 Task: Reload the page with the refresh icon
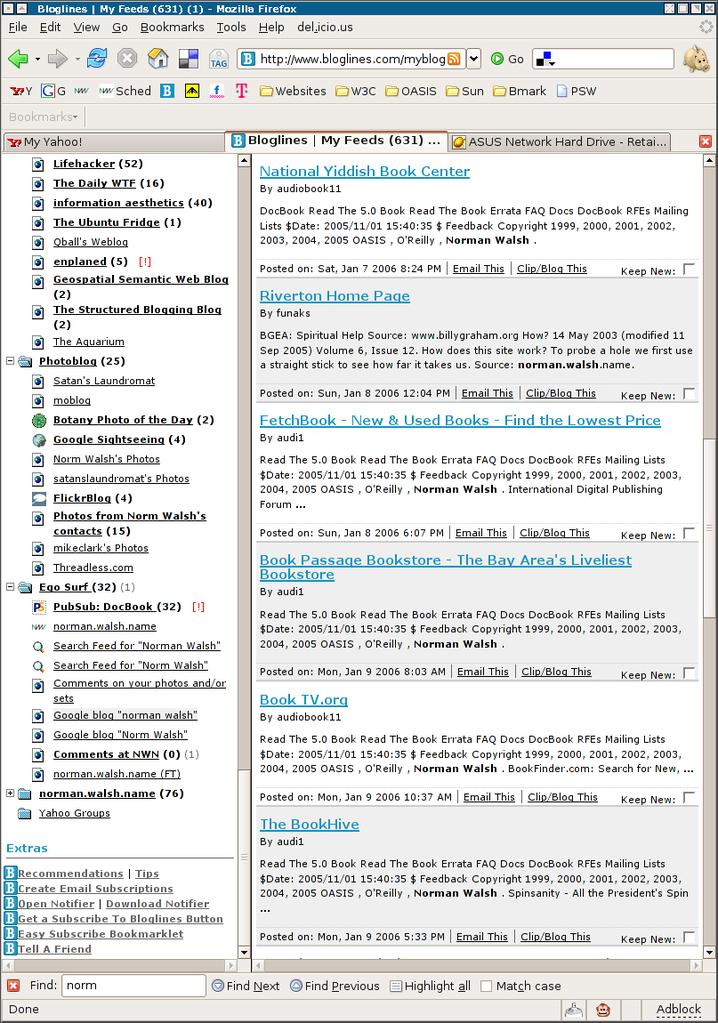[x=97, y=59]
